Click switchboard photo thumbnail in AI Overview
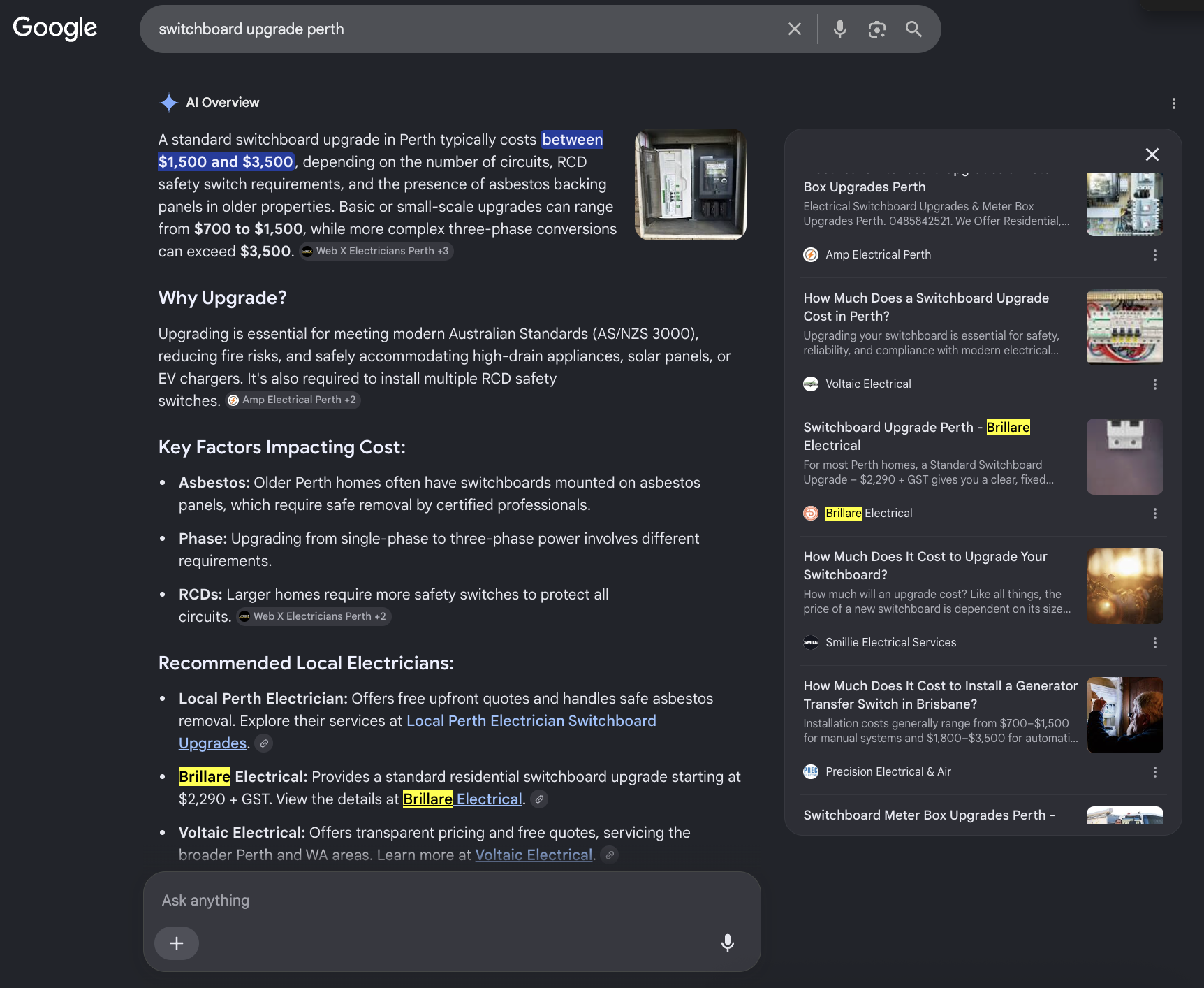 [691, 184]
